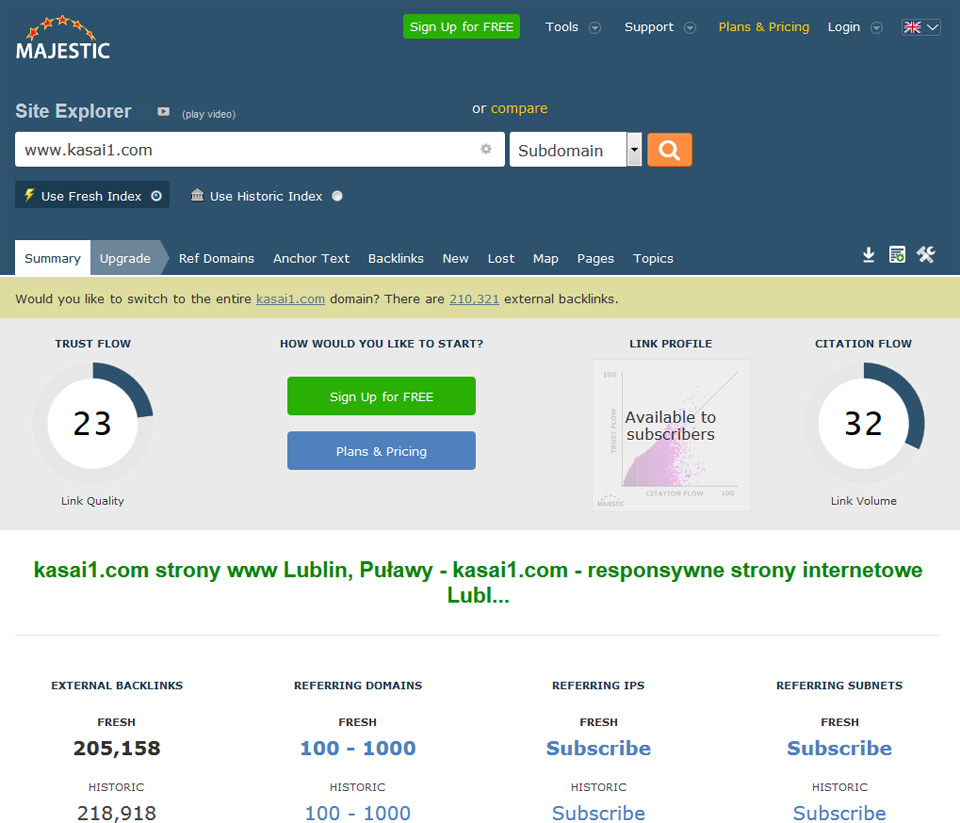Open the Upgrade tab

(x=125, y=258)
